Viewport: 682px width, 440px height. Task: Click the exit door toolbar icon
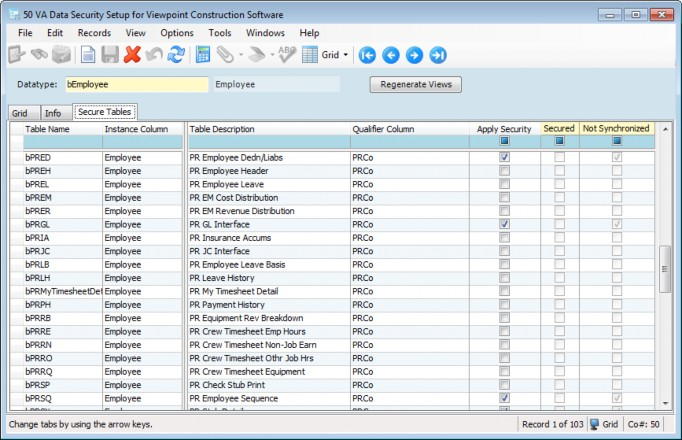[16, 55]
